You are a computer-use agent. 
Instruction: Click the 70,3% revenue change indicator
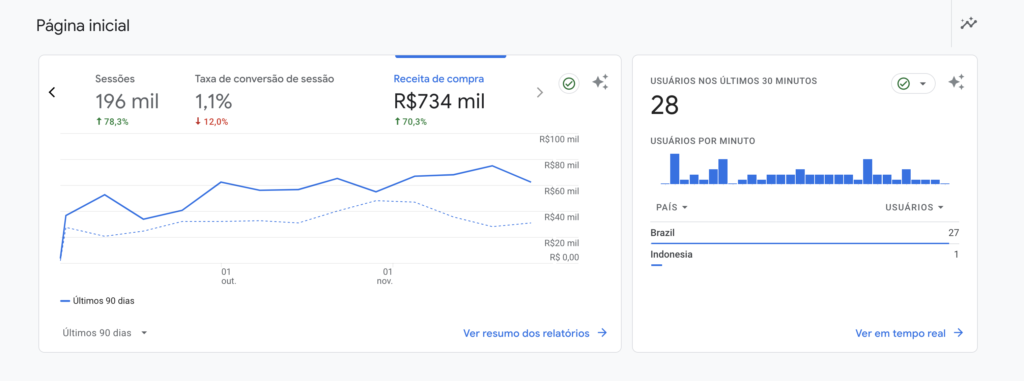pos(410,122)
